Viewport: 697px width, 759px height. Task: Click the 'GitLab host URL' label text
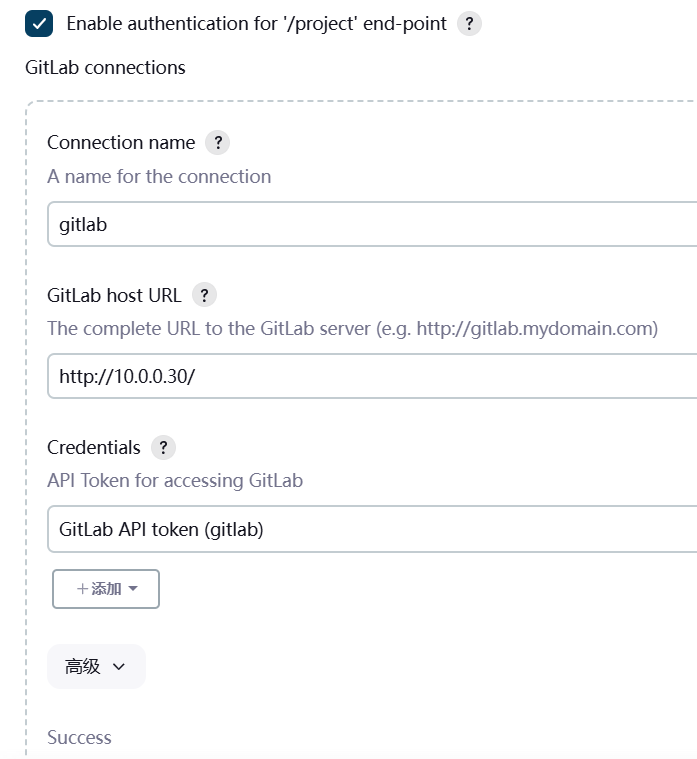click(114, 295)
